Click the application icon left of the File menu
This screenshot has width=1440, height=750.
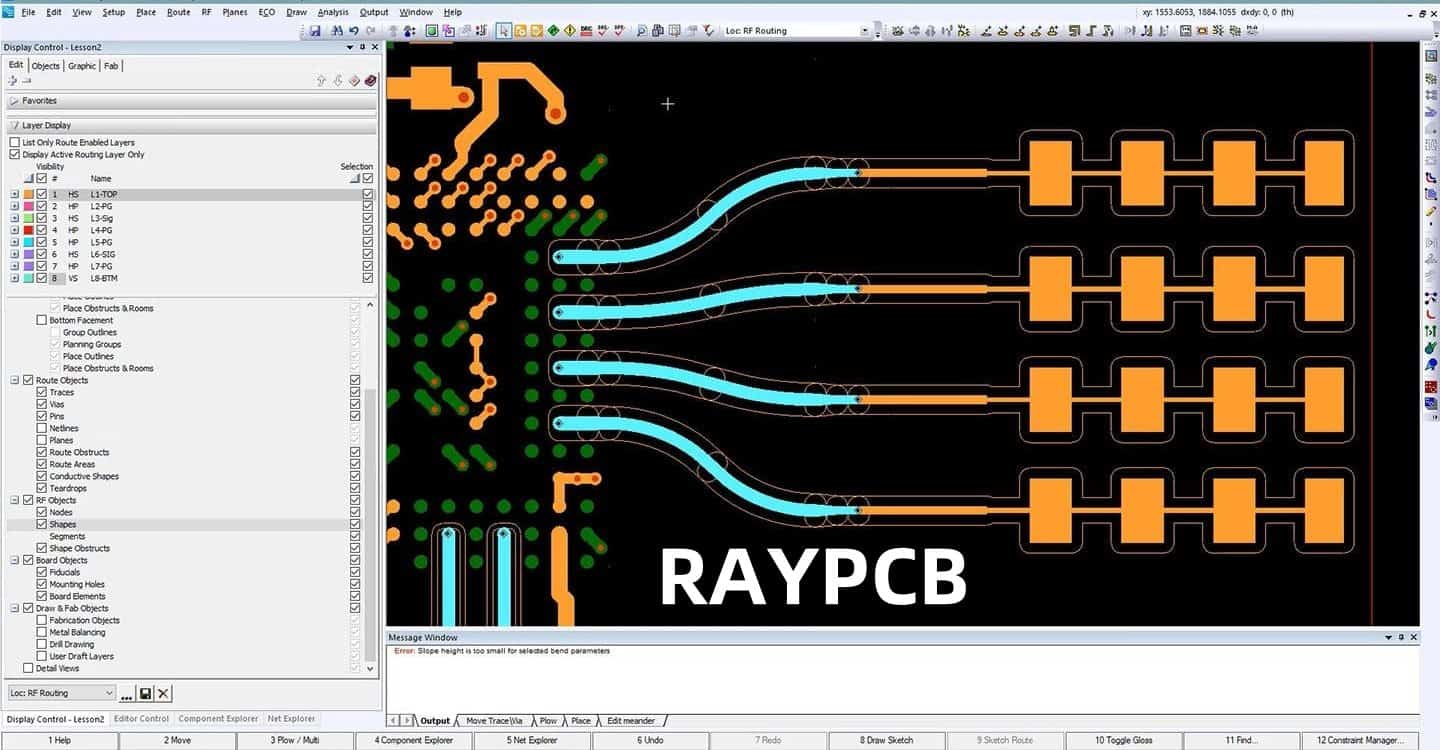8,12
